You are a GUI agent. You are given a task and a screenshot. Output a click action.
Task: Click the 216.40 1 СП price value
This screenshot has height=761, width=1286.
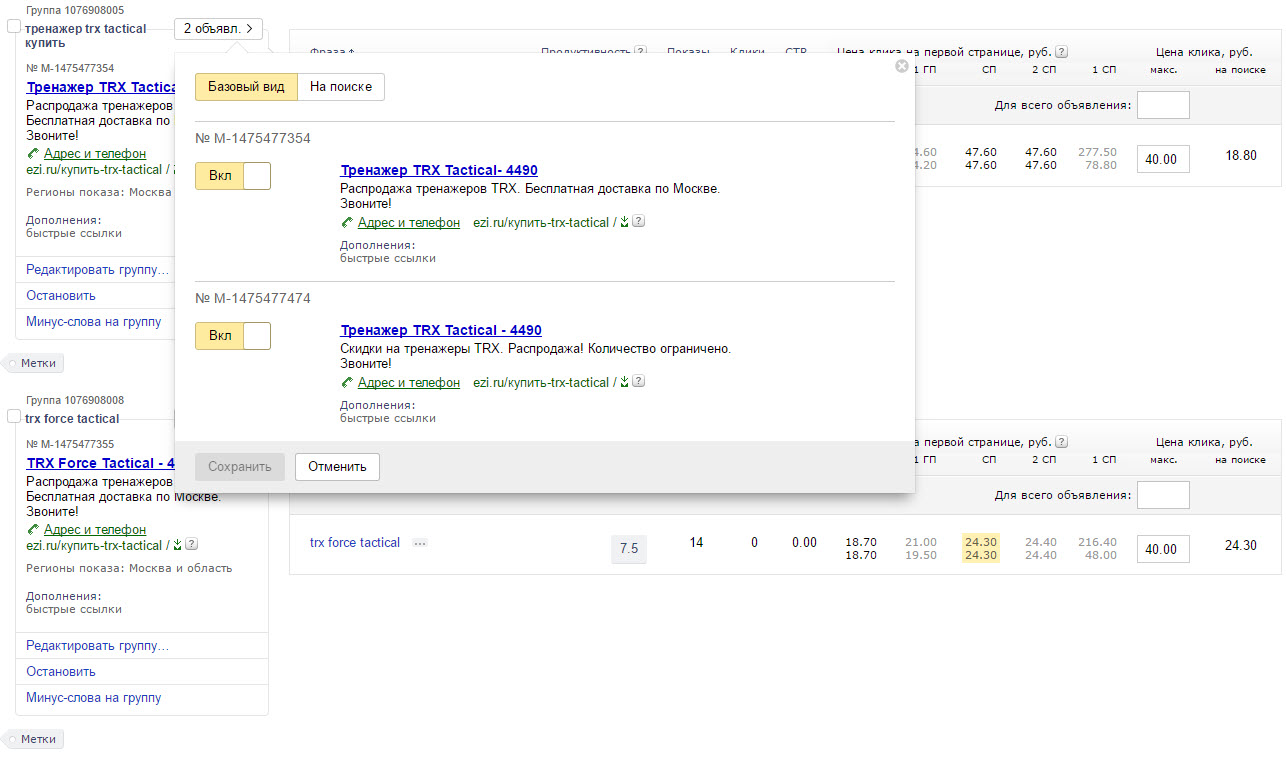[1097, 542]
